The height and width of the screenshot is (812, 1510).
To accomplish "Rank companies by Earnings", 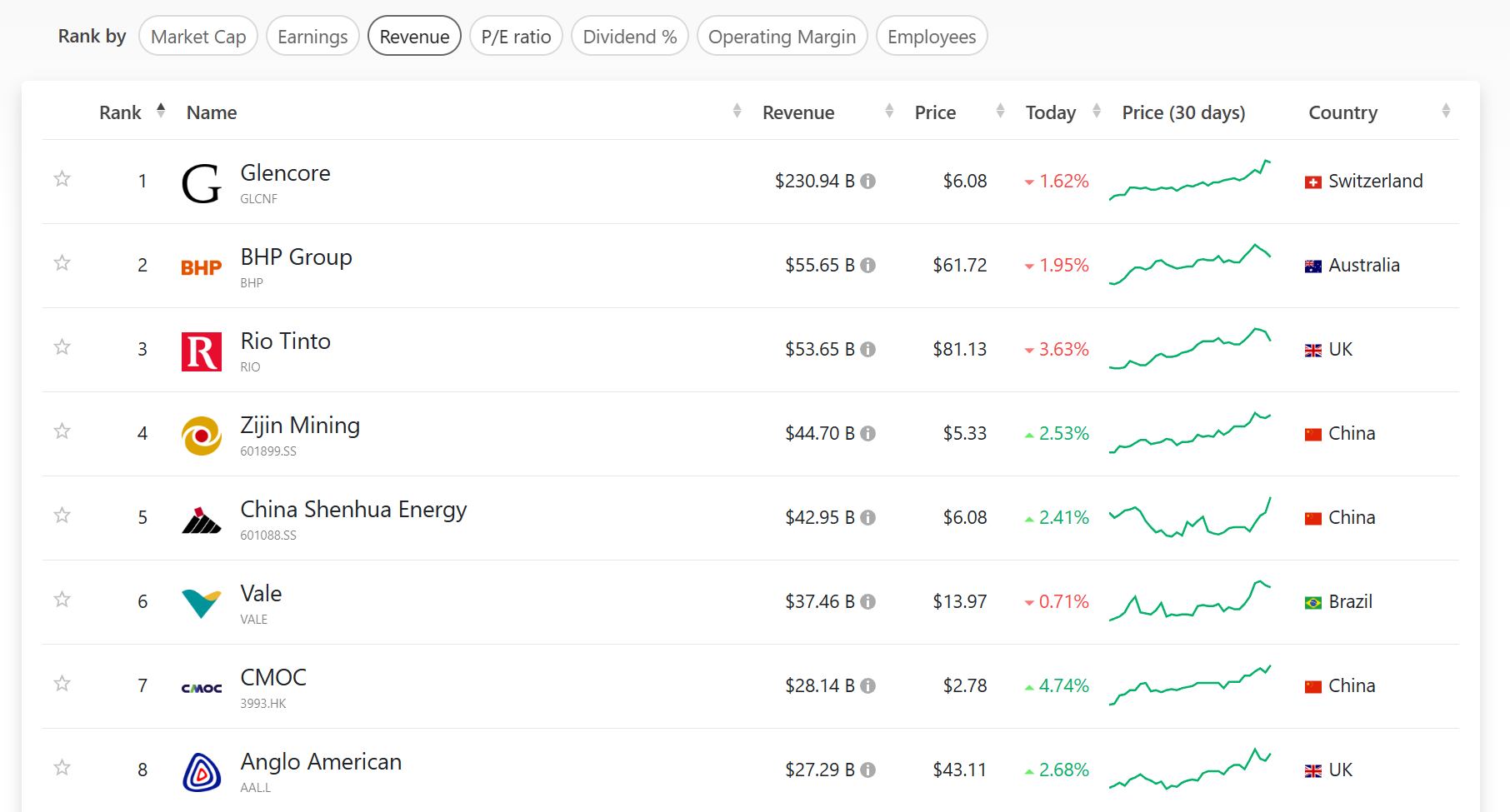I will 312,37.
